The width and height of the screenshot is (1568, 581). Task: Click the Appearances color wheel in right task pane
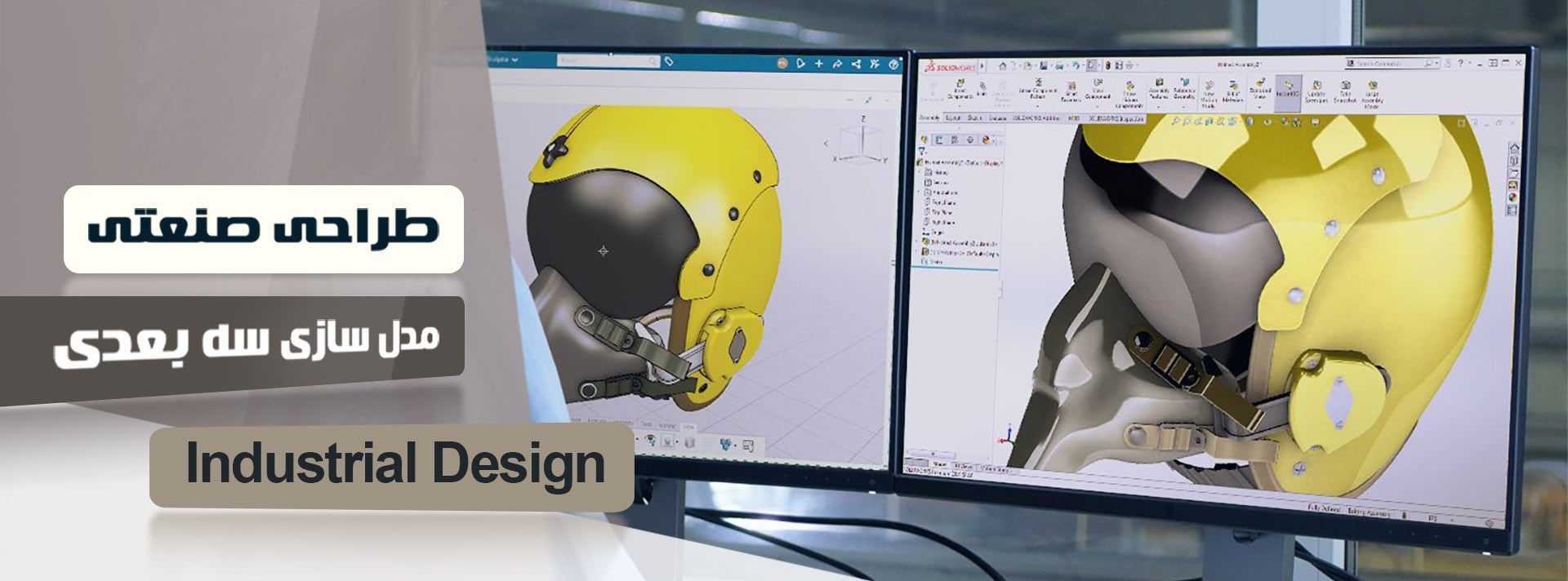[x=1512, y=197]
